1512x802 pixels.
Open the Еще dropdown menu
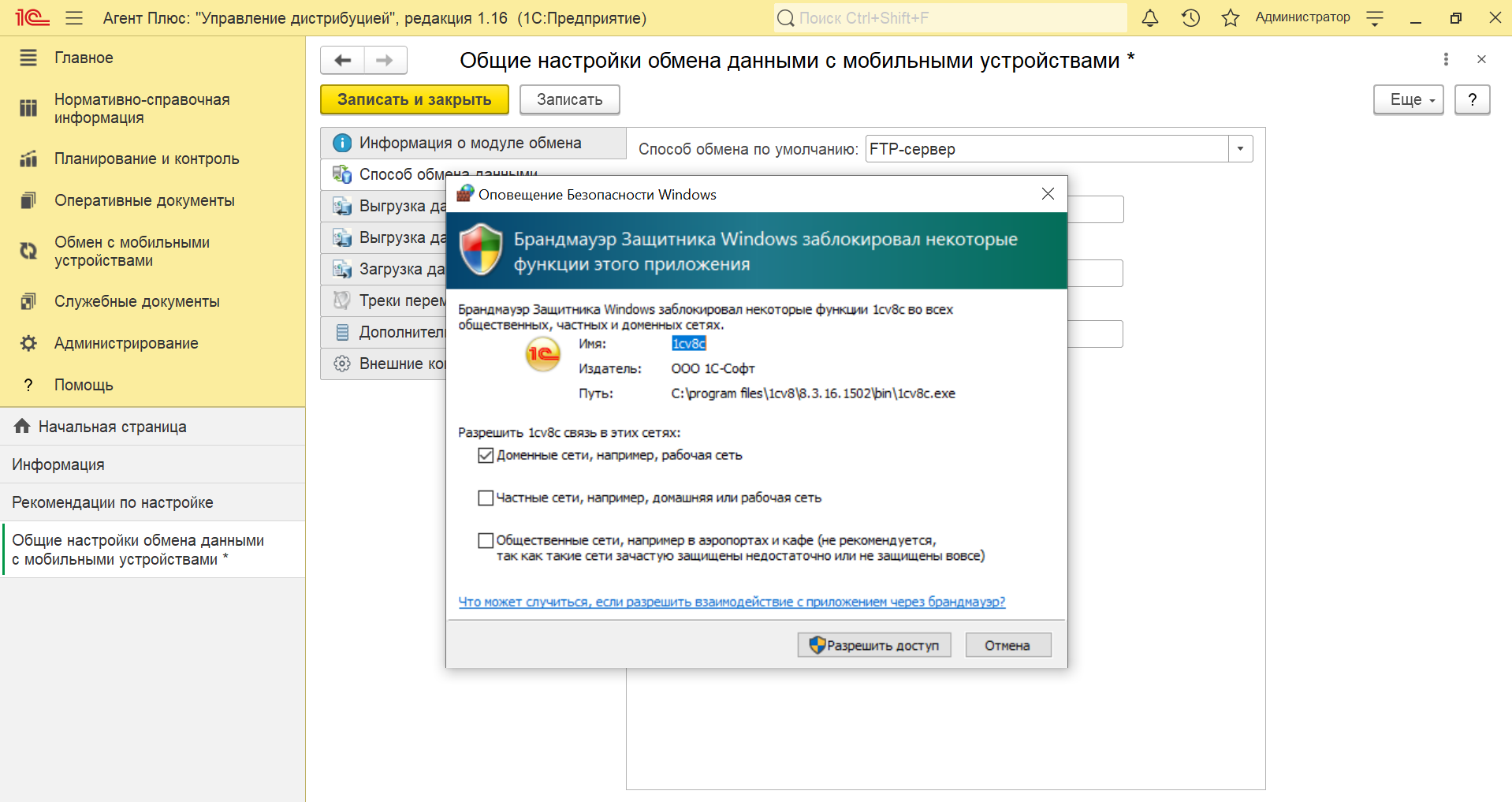(x=1408, y=100)
